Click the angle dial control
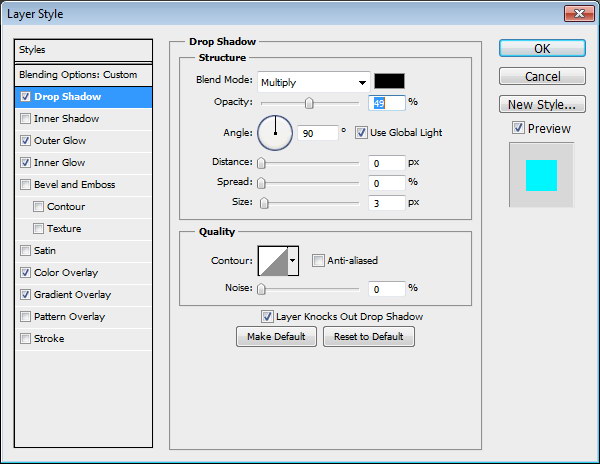The image size is (600, 464). point(275,132)
